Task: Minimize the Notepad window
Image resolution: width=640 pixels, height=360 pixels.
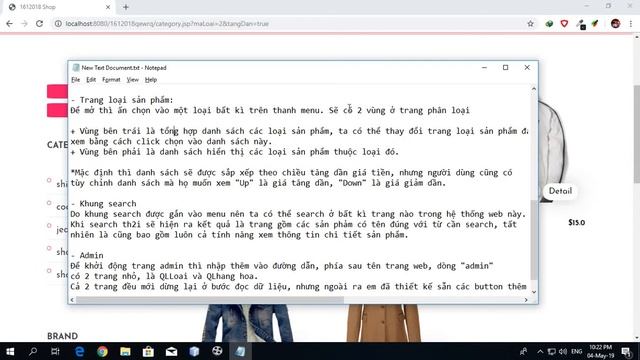Action: pos(484,67)
